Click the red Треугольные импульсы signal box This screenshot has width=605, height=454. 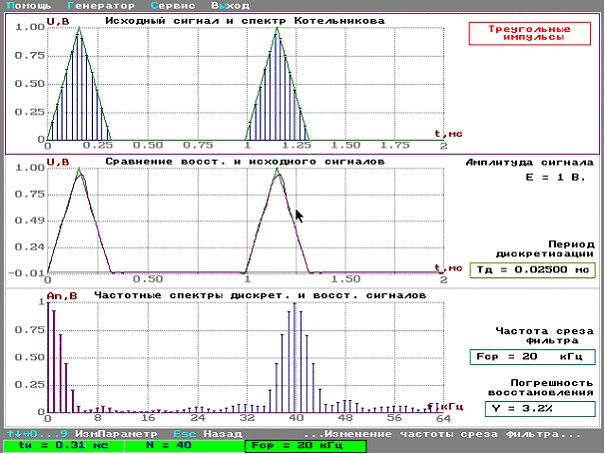click(528, 33)
